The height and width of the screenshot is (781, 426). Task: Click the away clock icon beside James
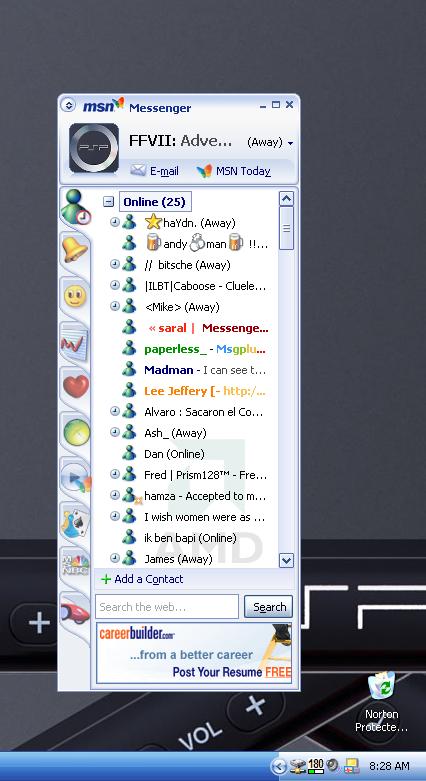click(115, 558)
